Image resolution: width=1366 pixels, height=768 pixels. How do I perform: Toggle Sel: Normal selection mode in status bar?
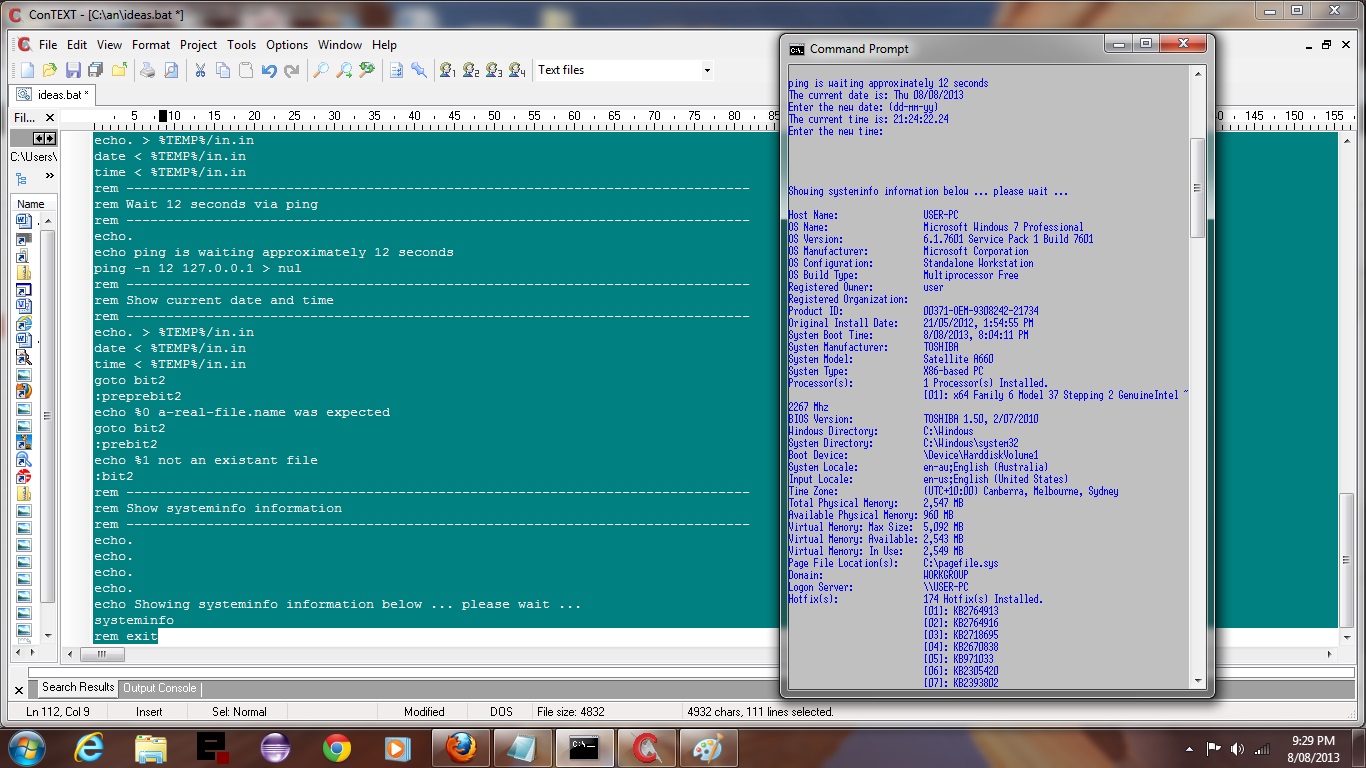click(x=239, y=712)
